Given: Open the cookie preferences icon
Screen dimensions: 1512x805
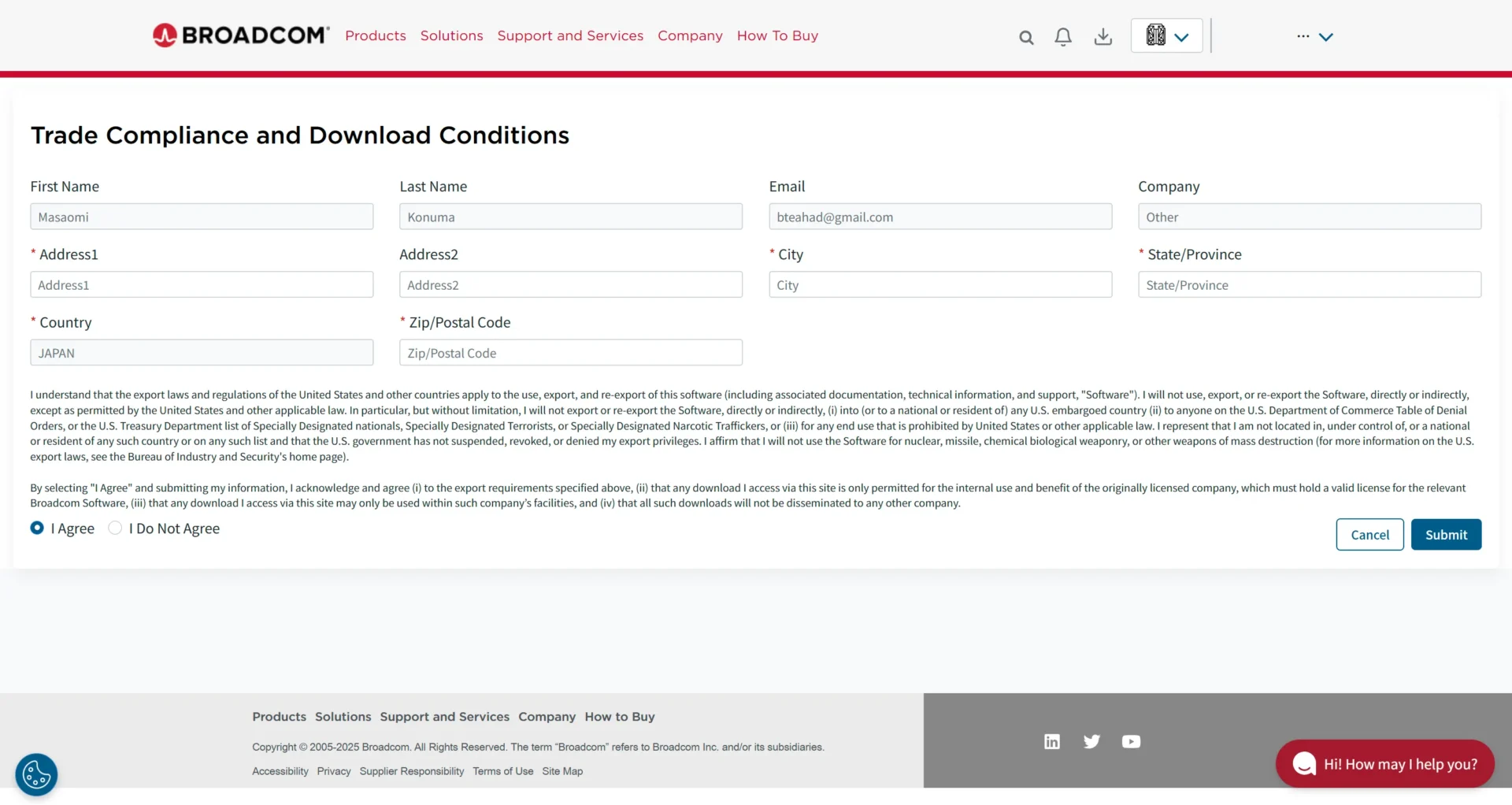Looking at the screenshot, I should point(36,775).
